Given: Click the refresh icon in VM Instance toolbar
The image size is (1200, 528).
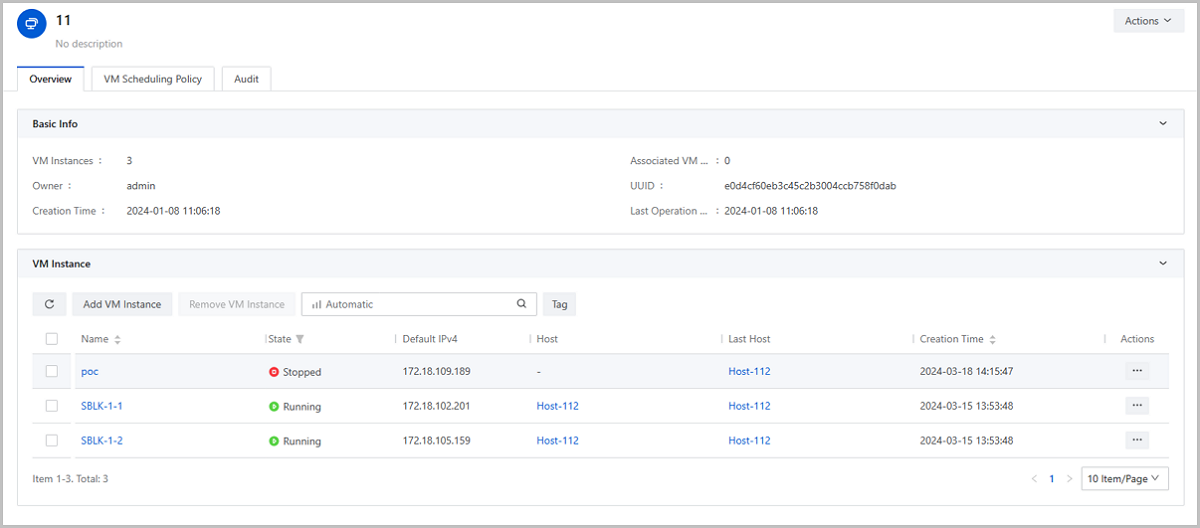Looking at the screenshot, I should coord(49,304).
